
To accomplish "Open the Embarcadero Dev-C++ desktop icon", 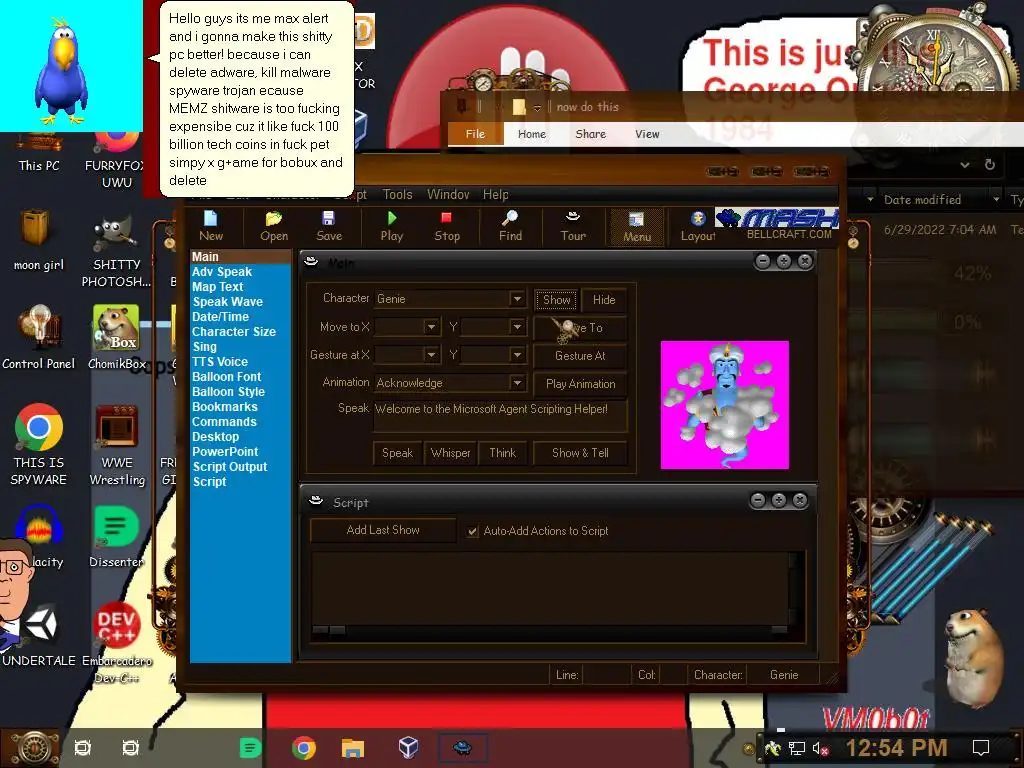I will point(117,643).
